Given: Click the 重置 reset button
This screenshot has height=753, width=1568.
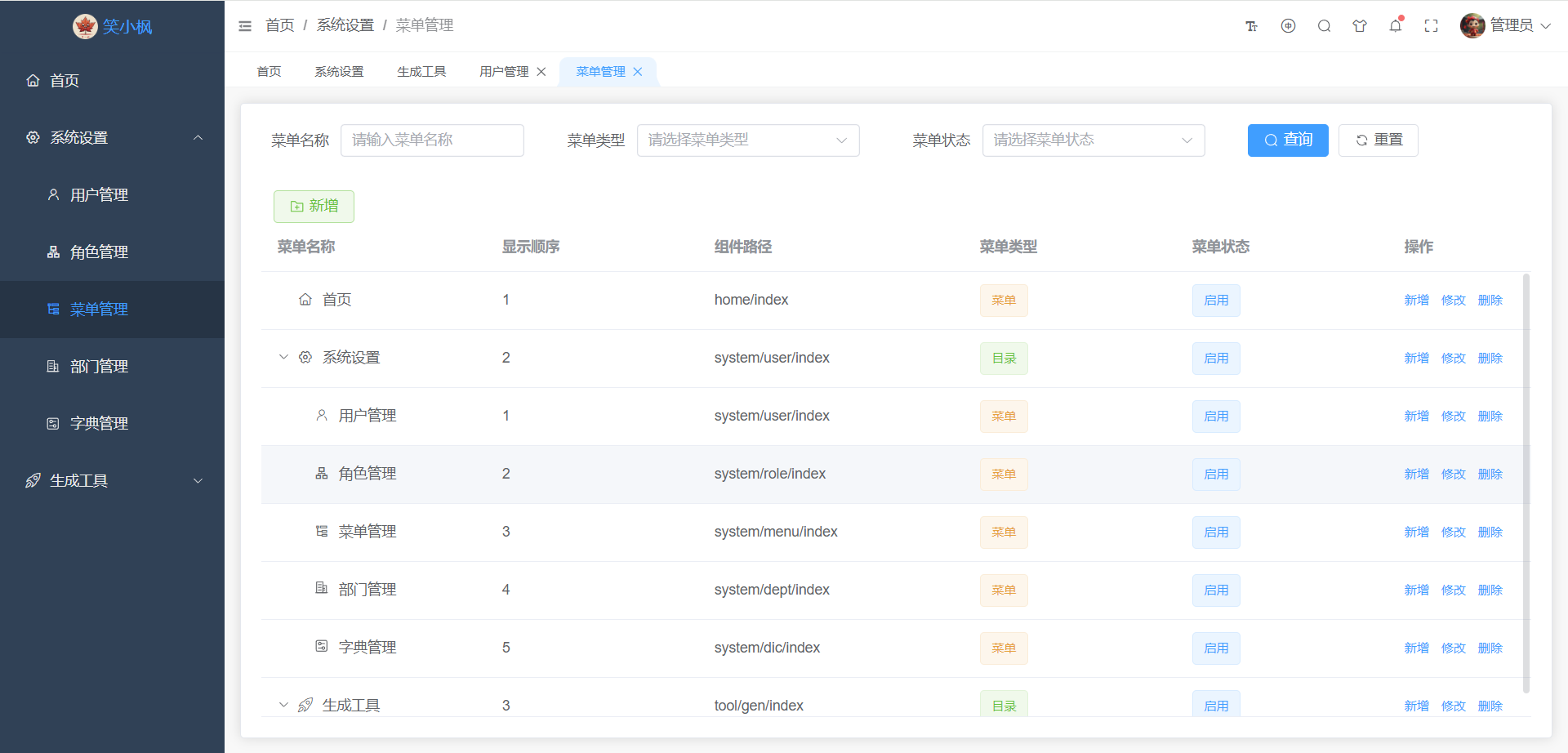Looking at the screenshot, I should [1379, 140].
